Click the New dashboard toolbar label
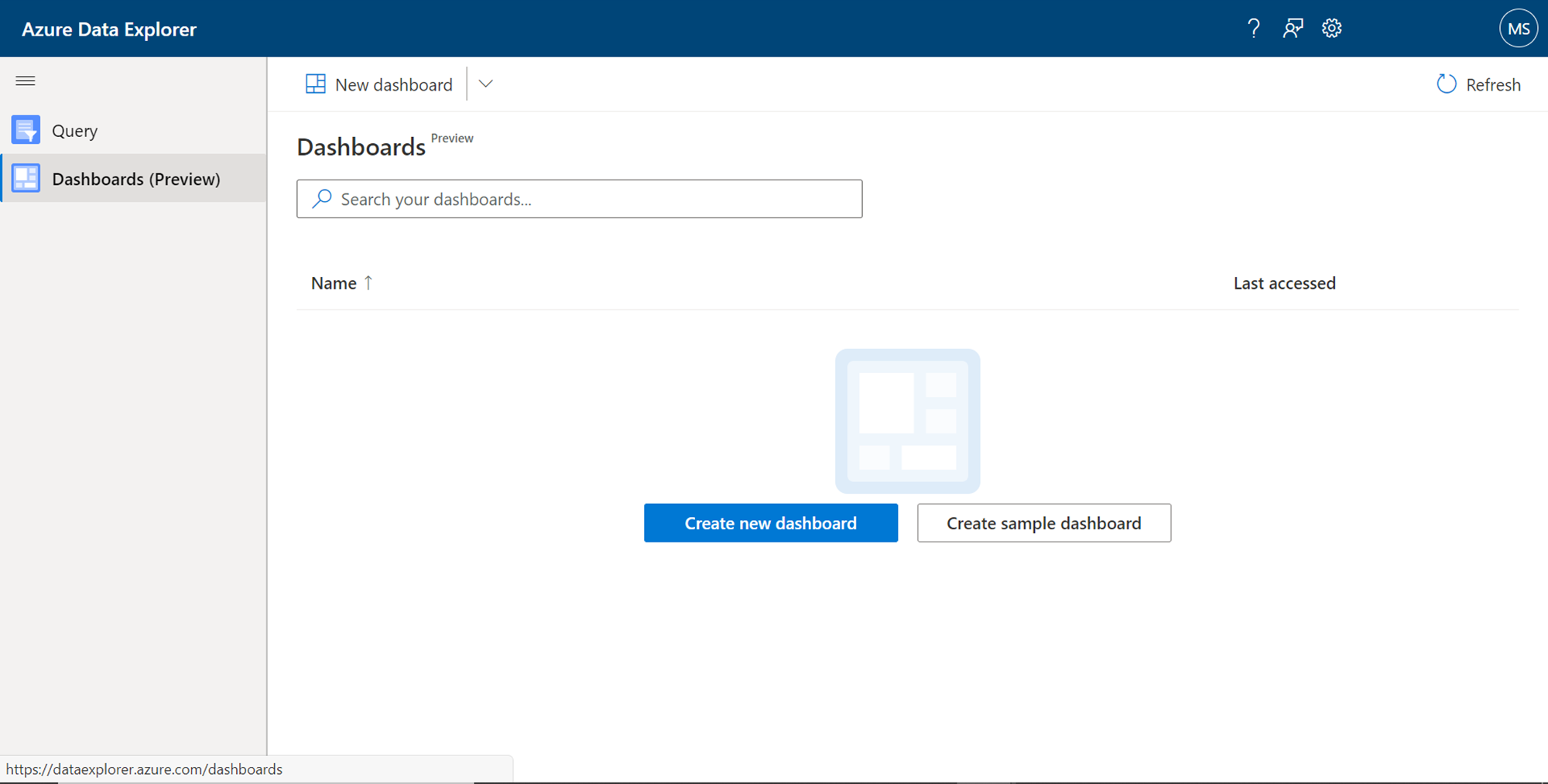This screenshot has height=784, width=1548. click(x=394, y=84)
